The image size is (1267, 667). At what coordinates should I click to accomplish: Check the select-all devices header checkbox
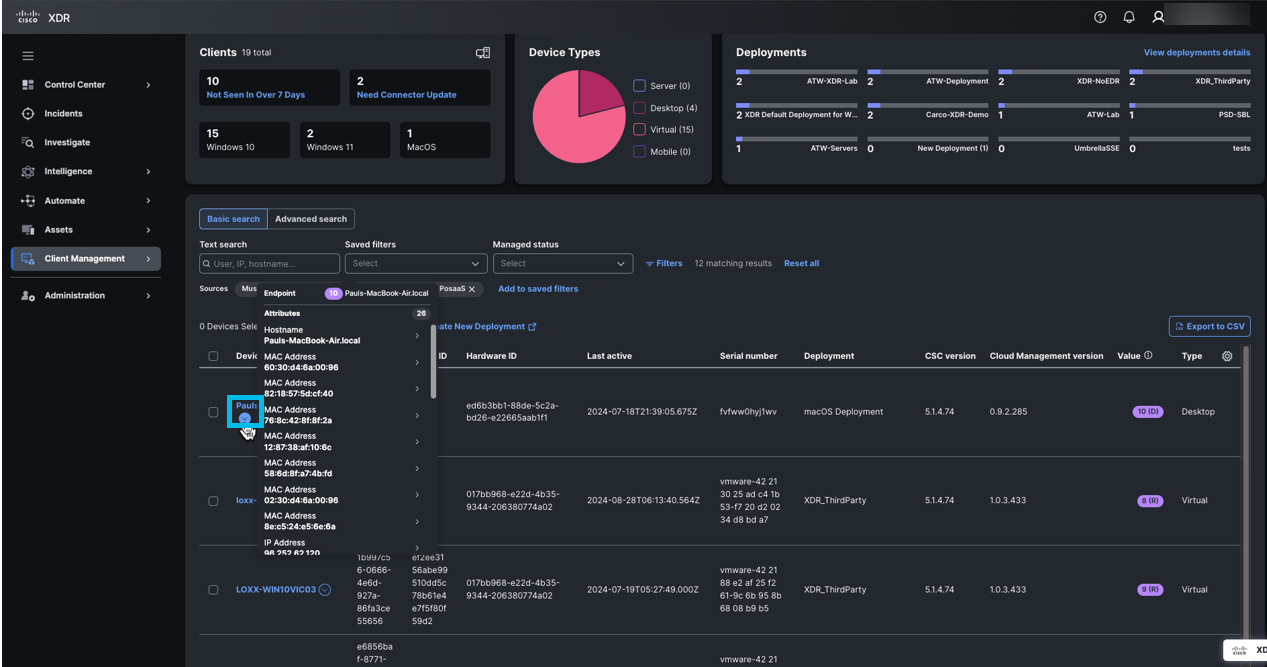tap(213, 356)
